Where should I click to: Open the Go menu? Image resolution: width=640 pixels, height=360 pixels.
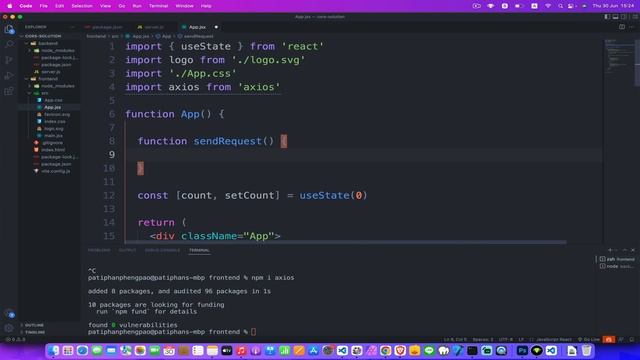122,6
